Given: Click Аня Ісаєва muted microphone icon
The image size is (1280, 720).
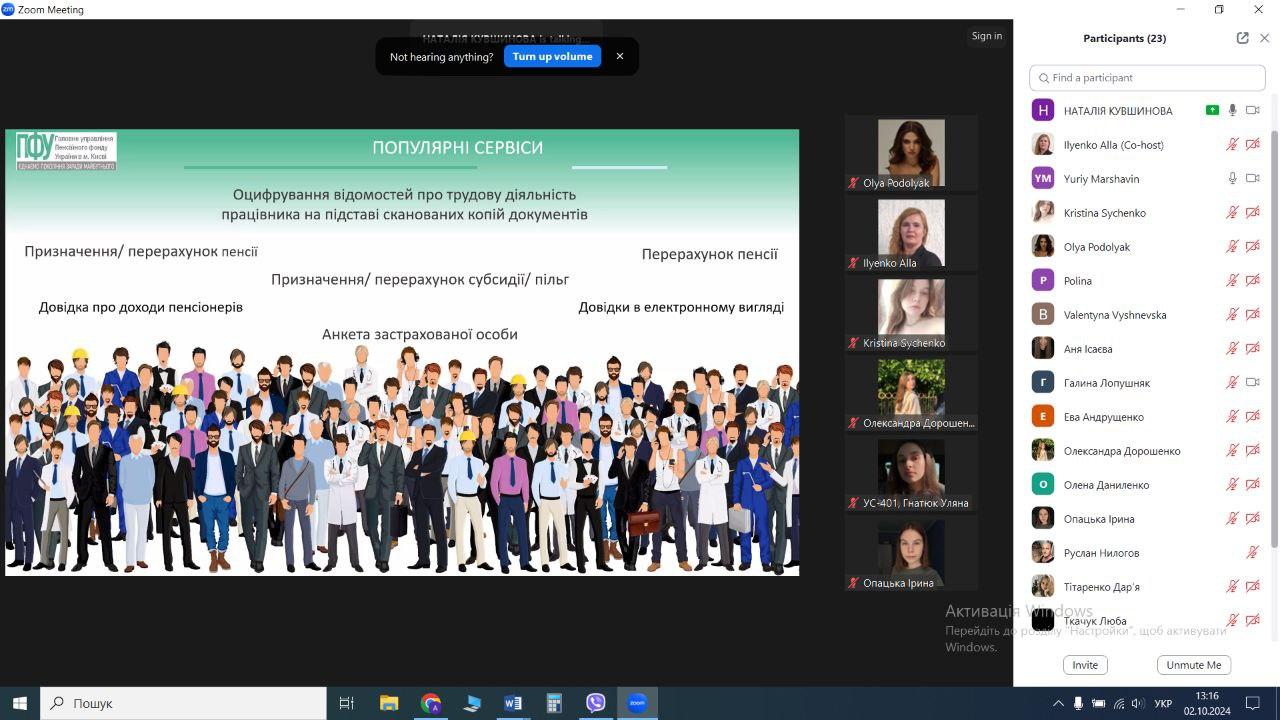Looking at the screenshot, I should pos(1233,349).
